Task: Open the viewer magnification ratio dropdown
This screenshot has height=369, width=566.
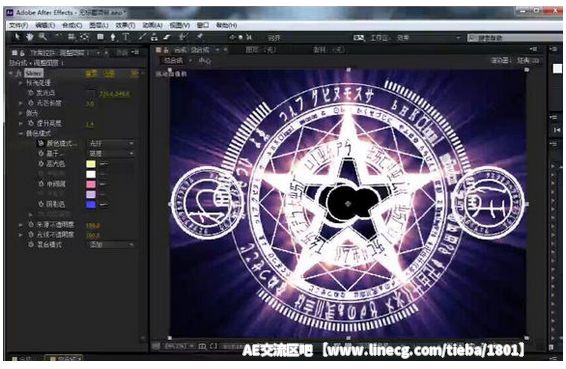Action: click(179, 346)
